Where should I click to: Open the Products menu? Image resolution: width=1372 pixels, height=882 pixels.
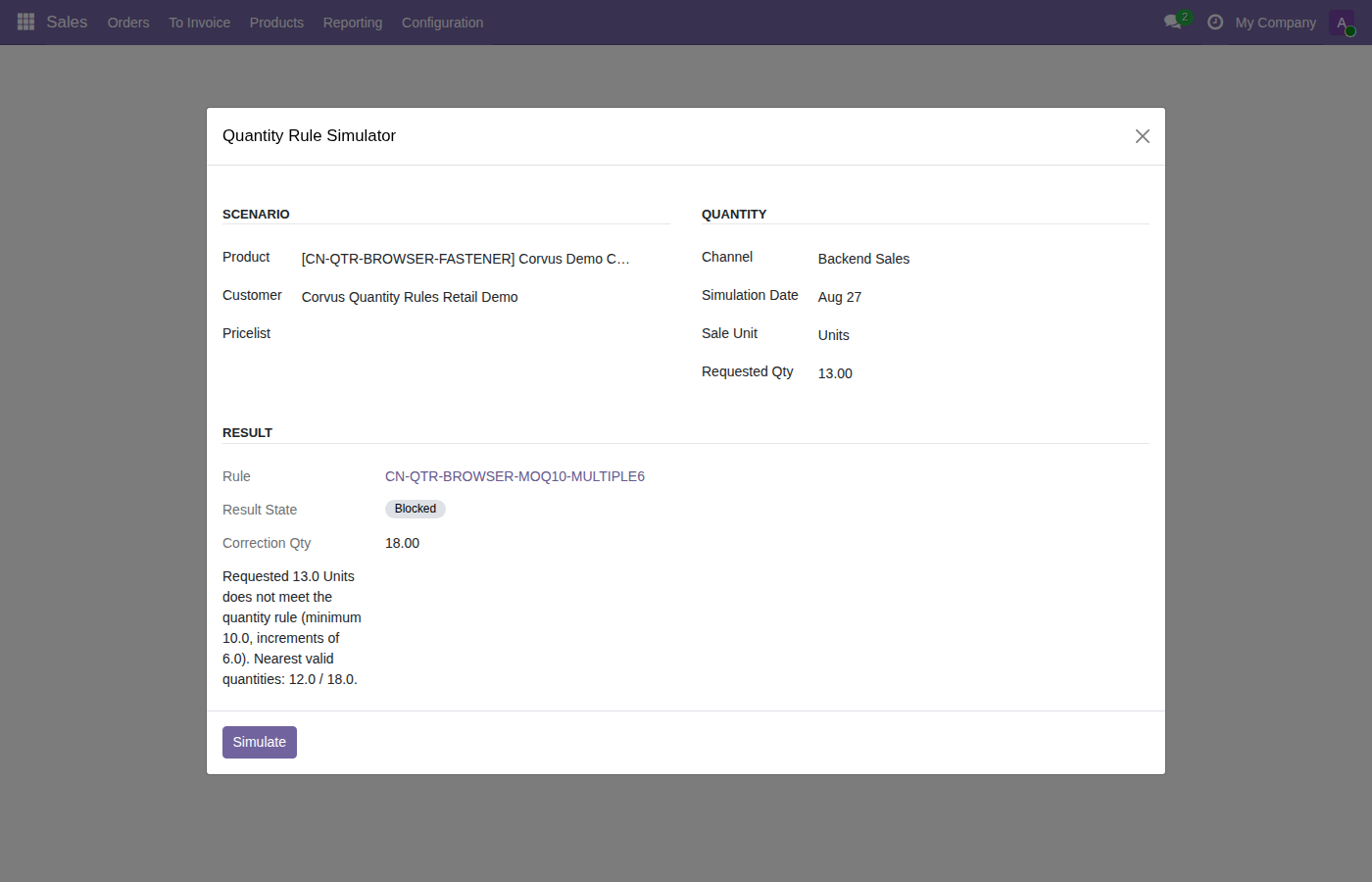(x=276, y=23)
